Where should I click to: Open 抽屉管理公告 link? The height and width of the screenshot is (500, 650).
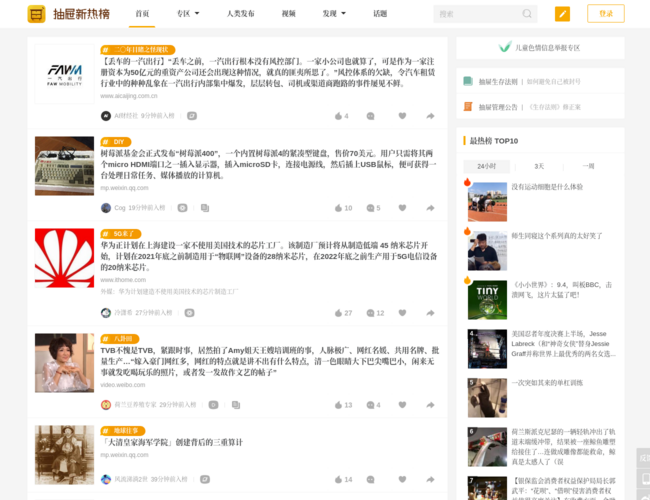tap(498, 107)
